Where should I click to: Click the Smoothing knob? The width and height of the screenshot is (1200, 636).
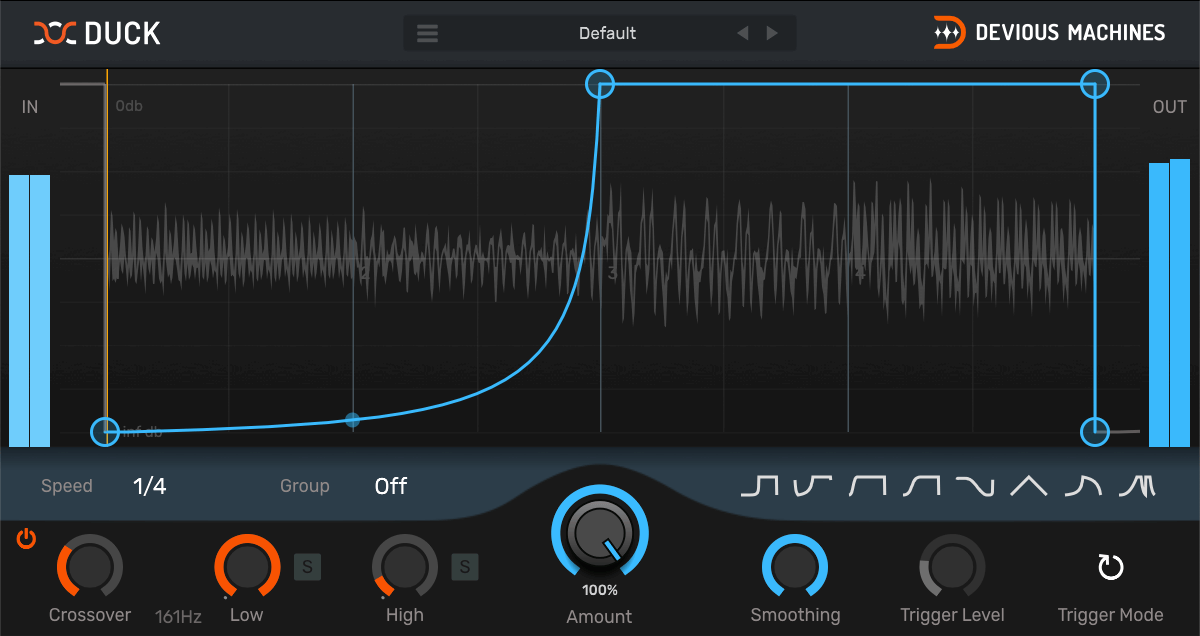click(x=795, y=567)
